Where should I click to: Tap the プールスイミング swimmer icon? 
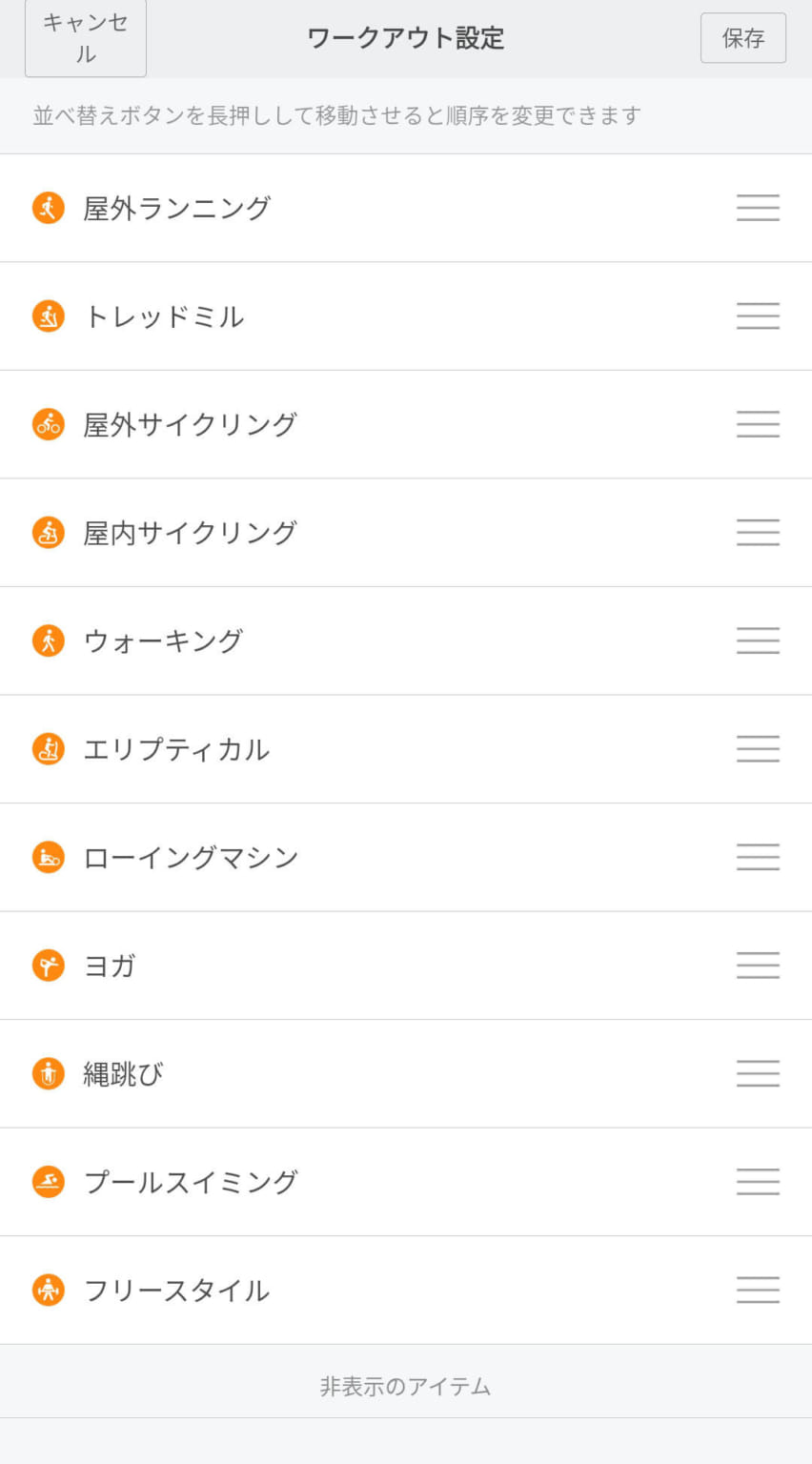[49, 1182]
